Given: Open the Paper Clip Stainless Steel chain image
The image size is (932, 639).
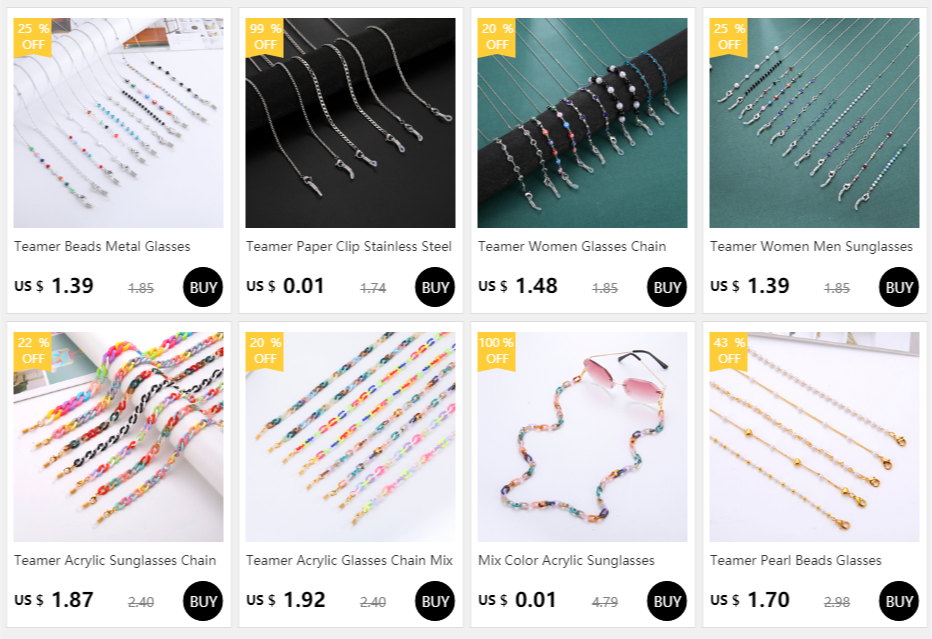Looking at the screenshot, I should coord(350,122).
